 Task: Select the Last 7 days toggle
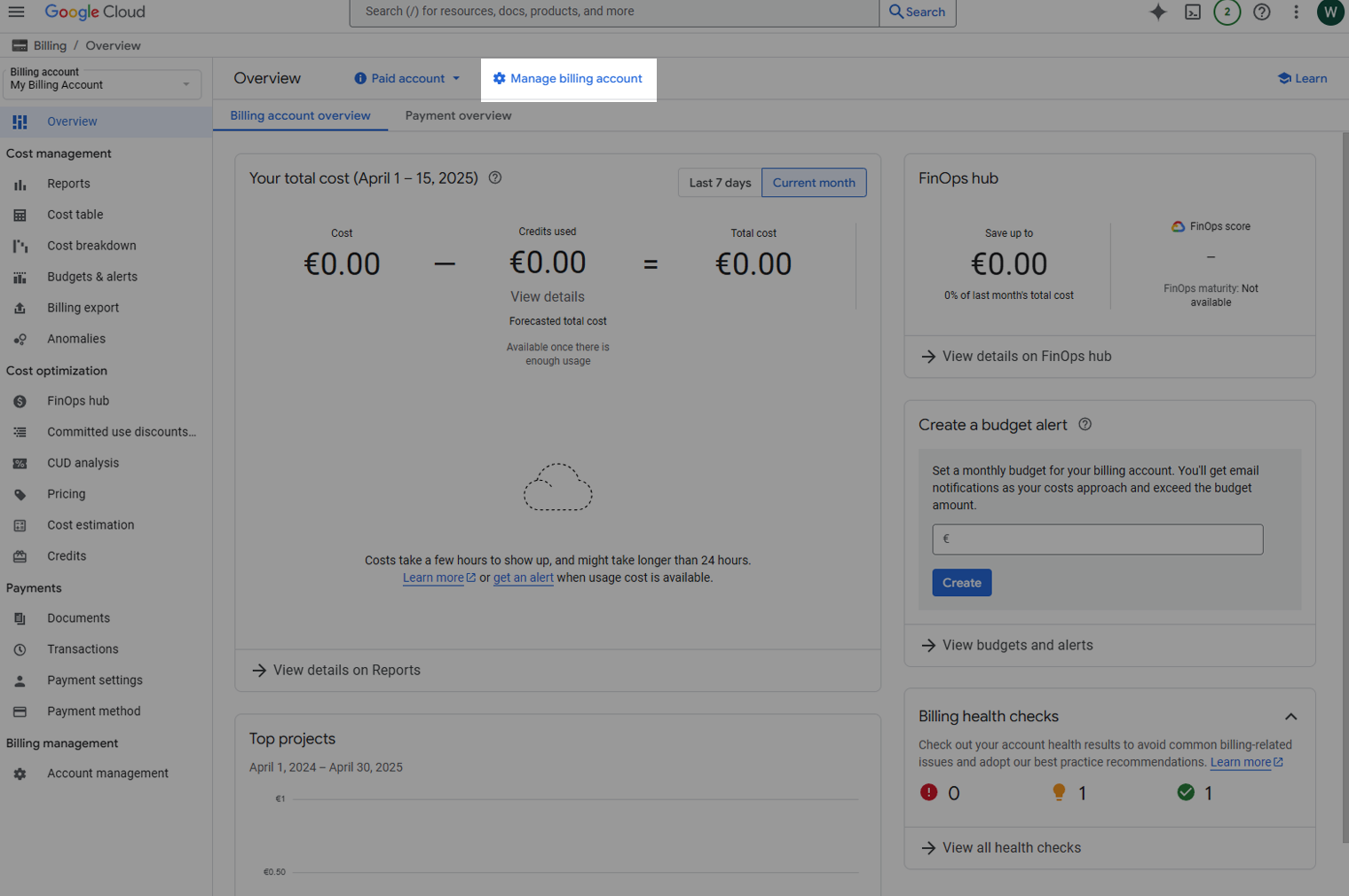(x=720, y=183)
